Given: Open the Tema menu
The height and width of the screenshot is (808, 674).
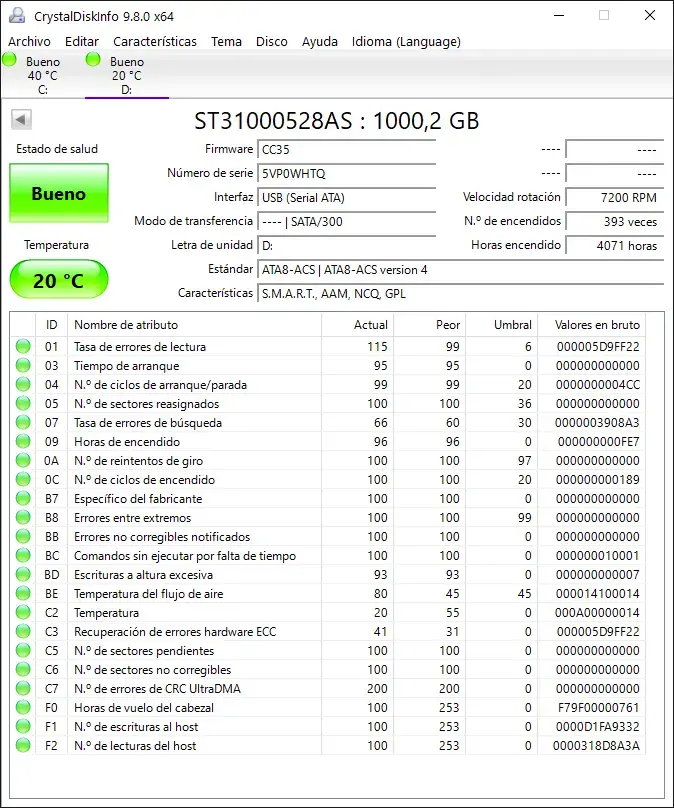Looking at the screenshot, I should point(226,42).
